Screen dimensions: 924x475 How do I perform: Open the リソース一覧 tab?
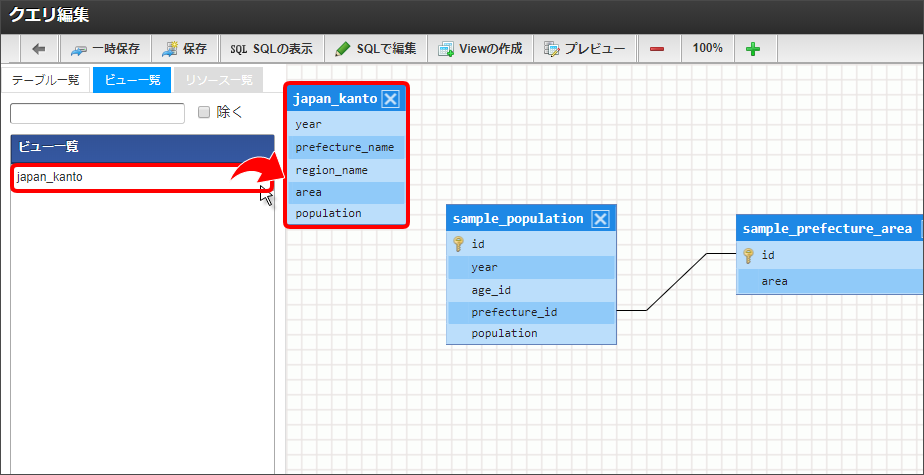click(x=219, y=80)
